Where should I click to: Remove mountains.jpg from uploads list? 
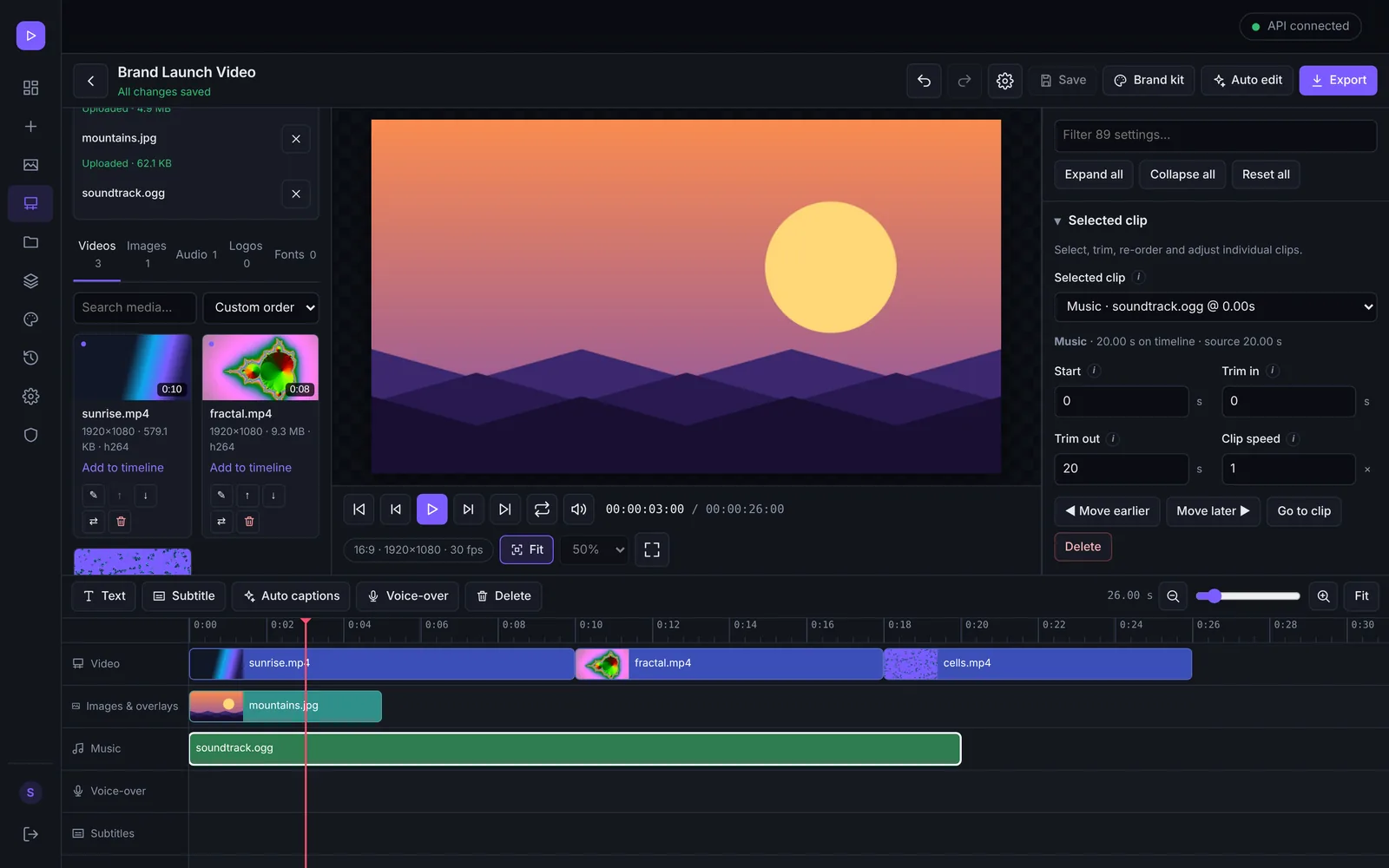296,139
